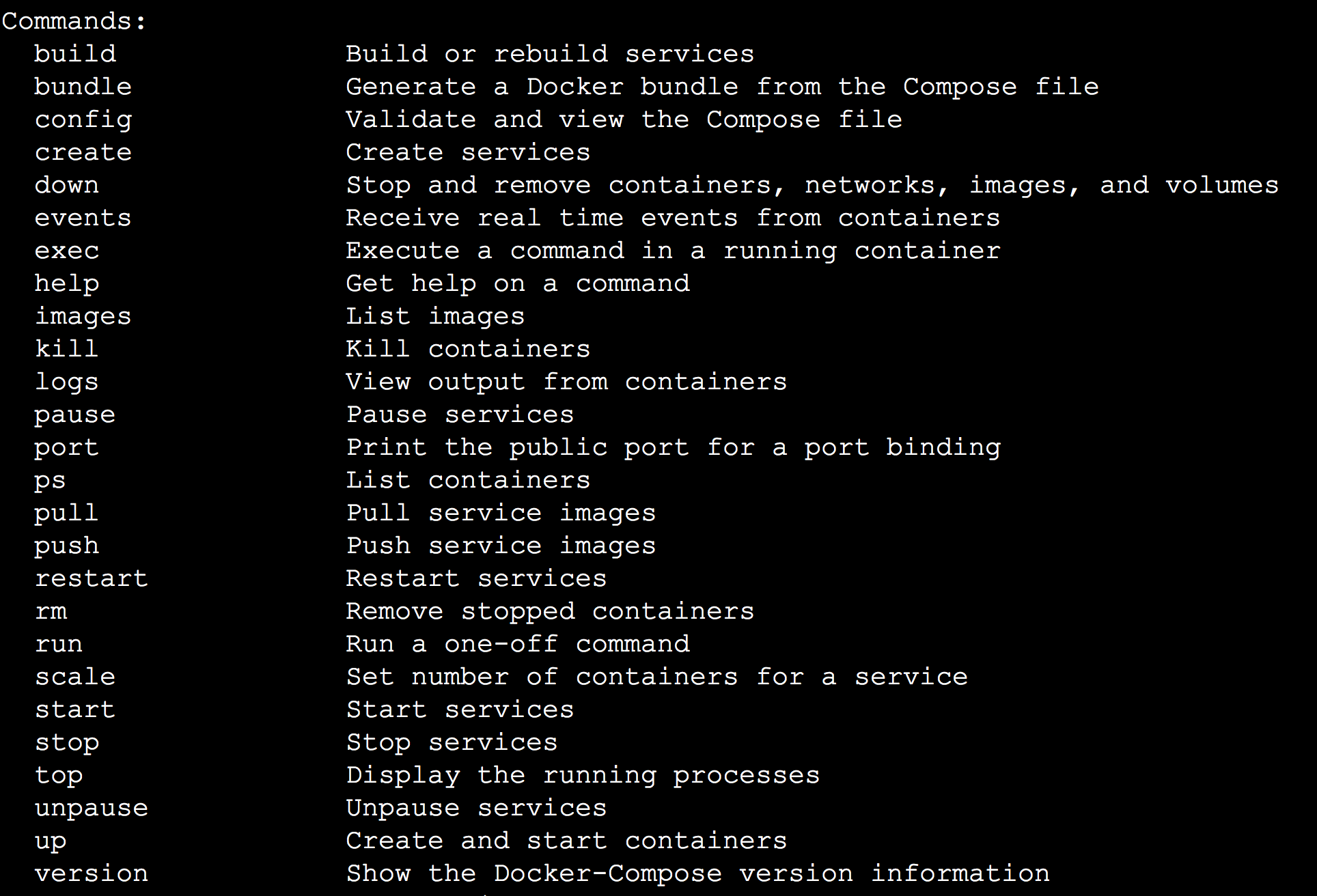Click the 'Commands:' heading text
1317x896 pixels.
point(74,20)
